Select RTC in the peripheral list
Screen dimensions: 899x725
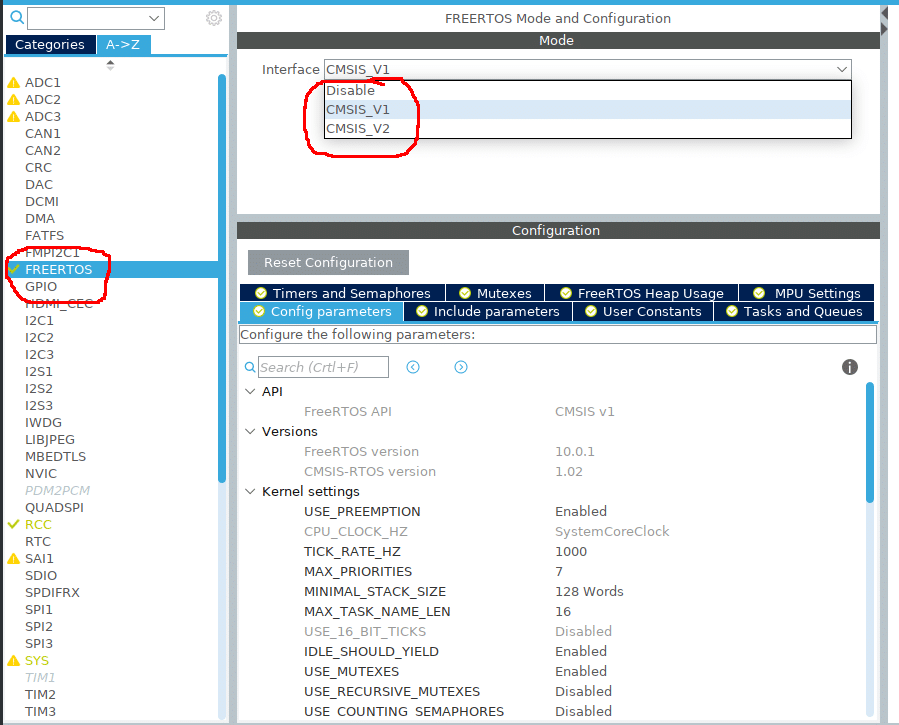pyautogui.click(x=38, y=542)
